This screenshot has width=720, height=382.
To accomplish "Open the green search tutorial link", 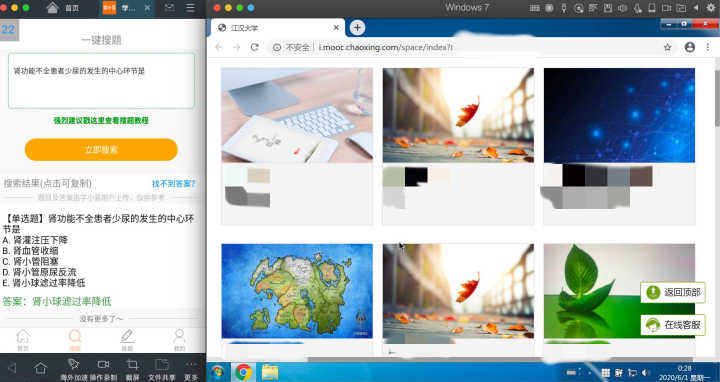I will tap(101, 120).
